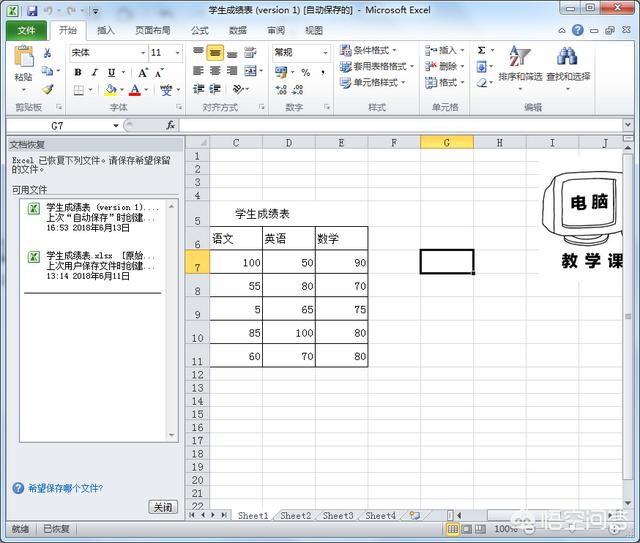Click the insert new worksheet tab icon
This screenshot has width=640, height=543.
pos(414,516)
